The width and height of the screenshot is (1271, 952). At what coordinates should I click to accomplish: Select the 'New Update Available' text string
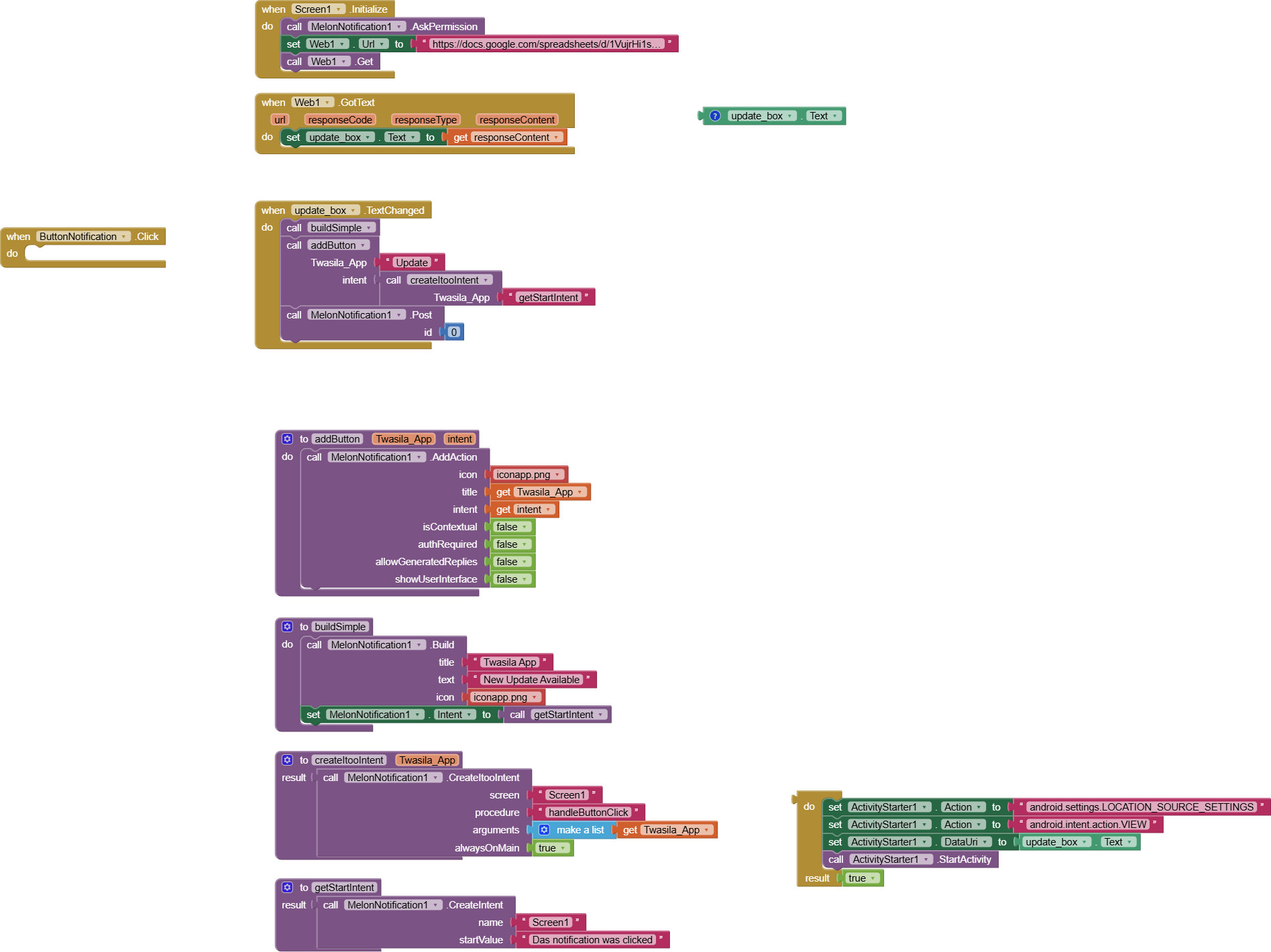[x=531, y=680]
